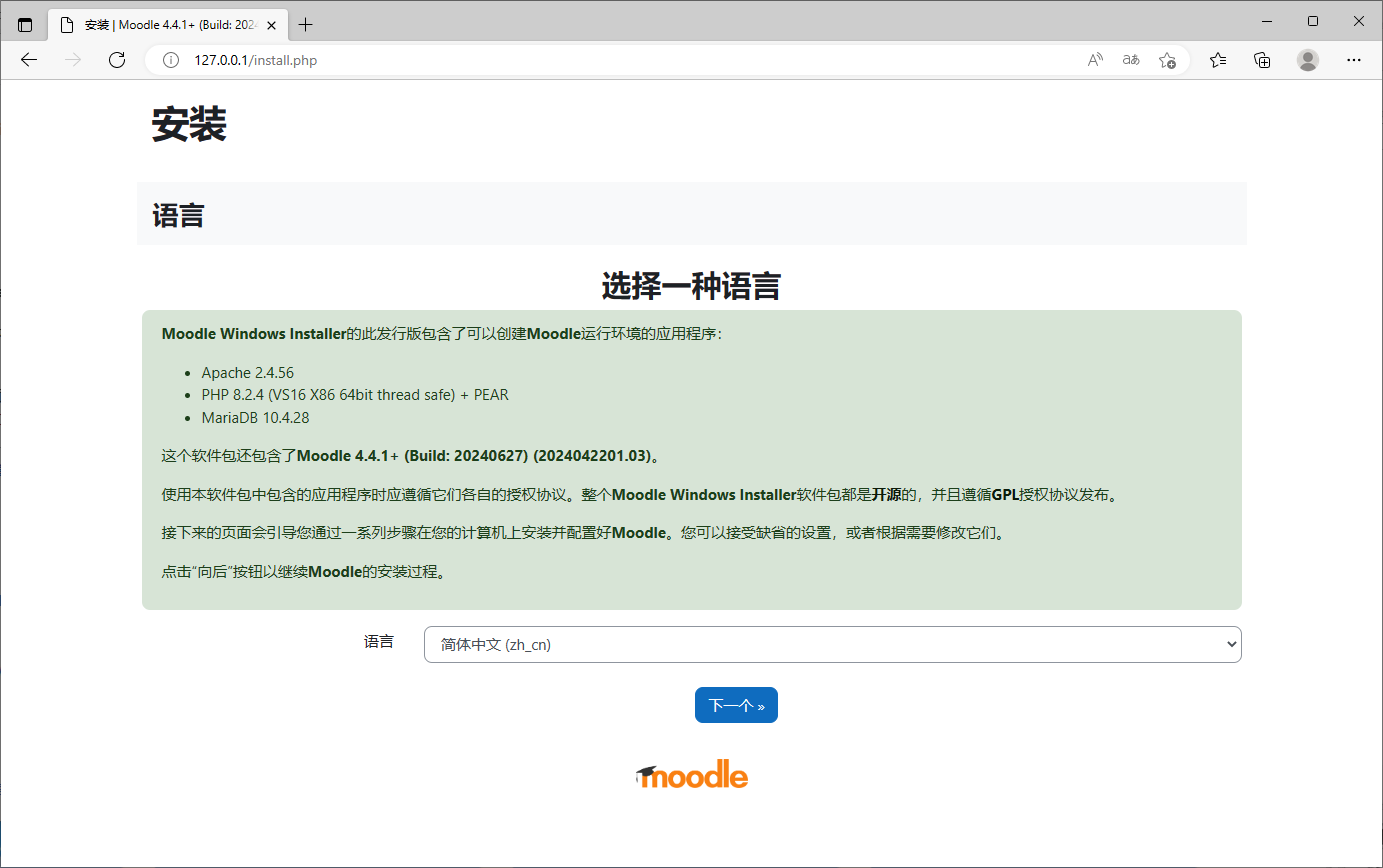Open the browser profile avatar
The width and height of the screenshot is (1383, 868).
pos(1308,60)
